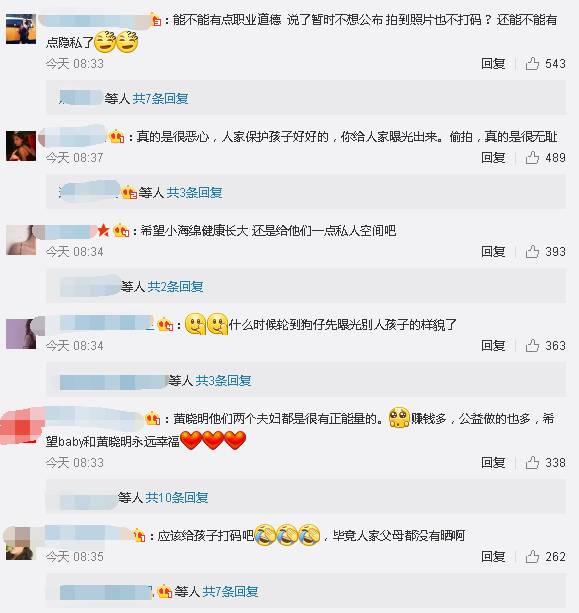The height and width of the screenshot is (613, 579).
Task: Reply to the 应该给孩子打码吧 comment
Action: tap(493, 556)
